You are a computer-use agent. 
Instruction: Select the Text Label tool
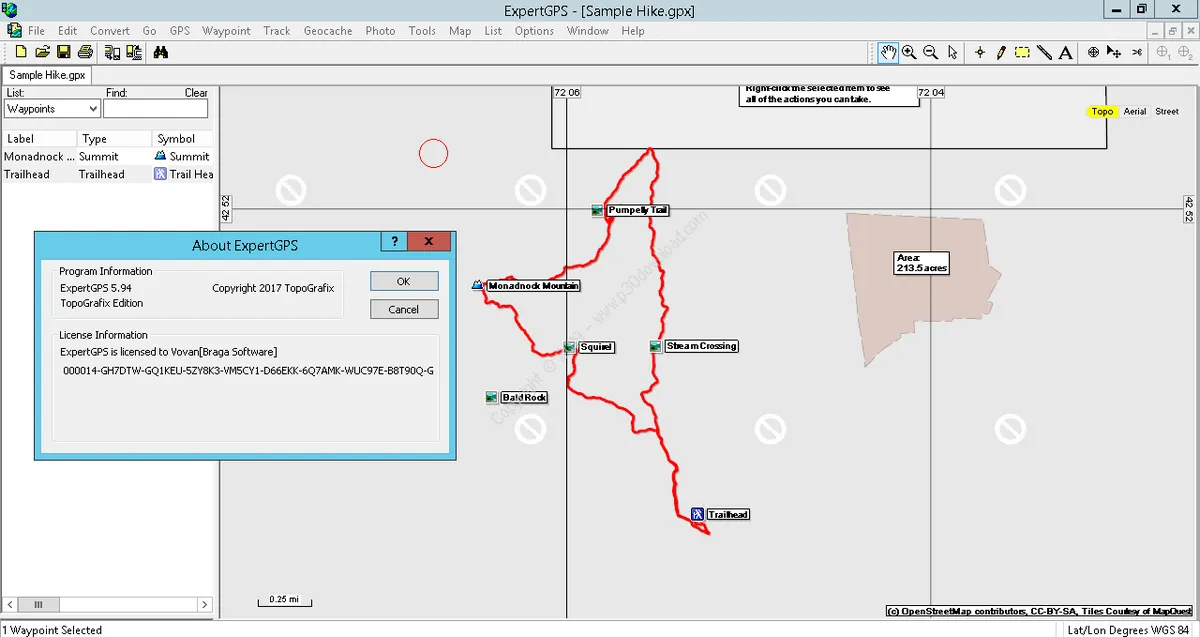(x=1065, y=52)
